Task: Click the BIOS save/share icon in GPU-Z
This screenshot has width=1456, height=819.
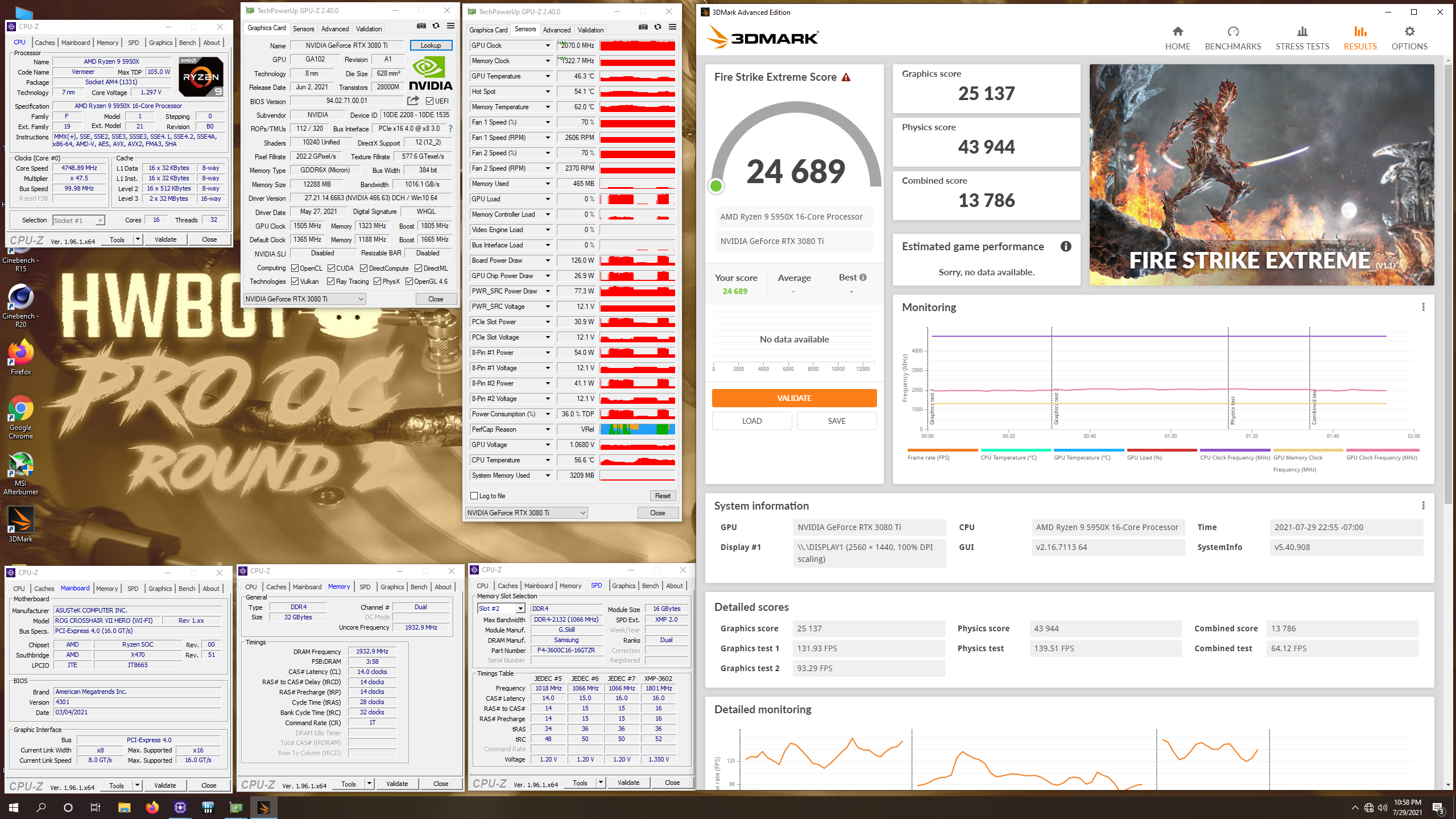Action: coord(413,101)
